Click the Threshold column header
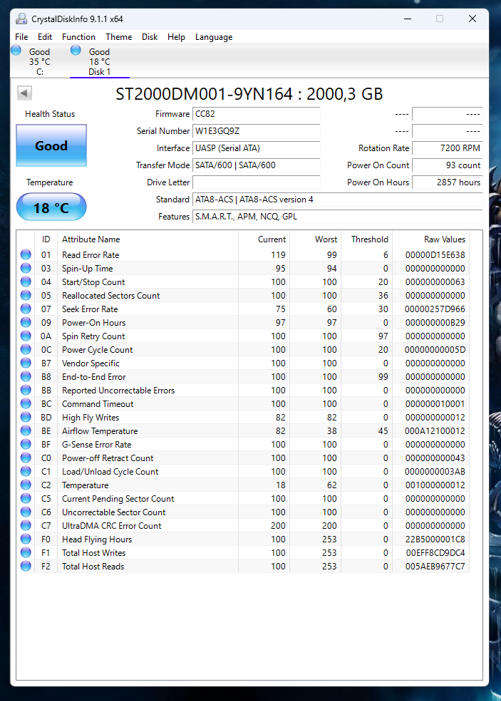The height and width of the screenshot is (701, 501). (x=370, y=239)
